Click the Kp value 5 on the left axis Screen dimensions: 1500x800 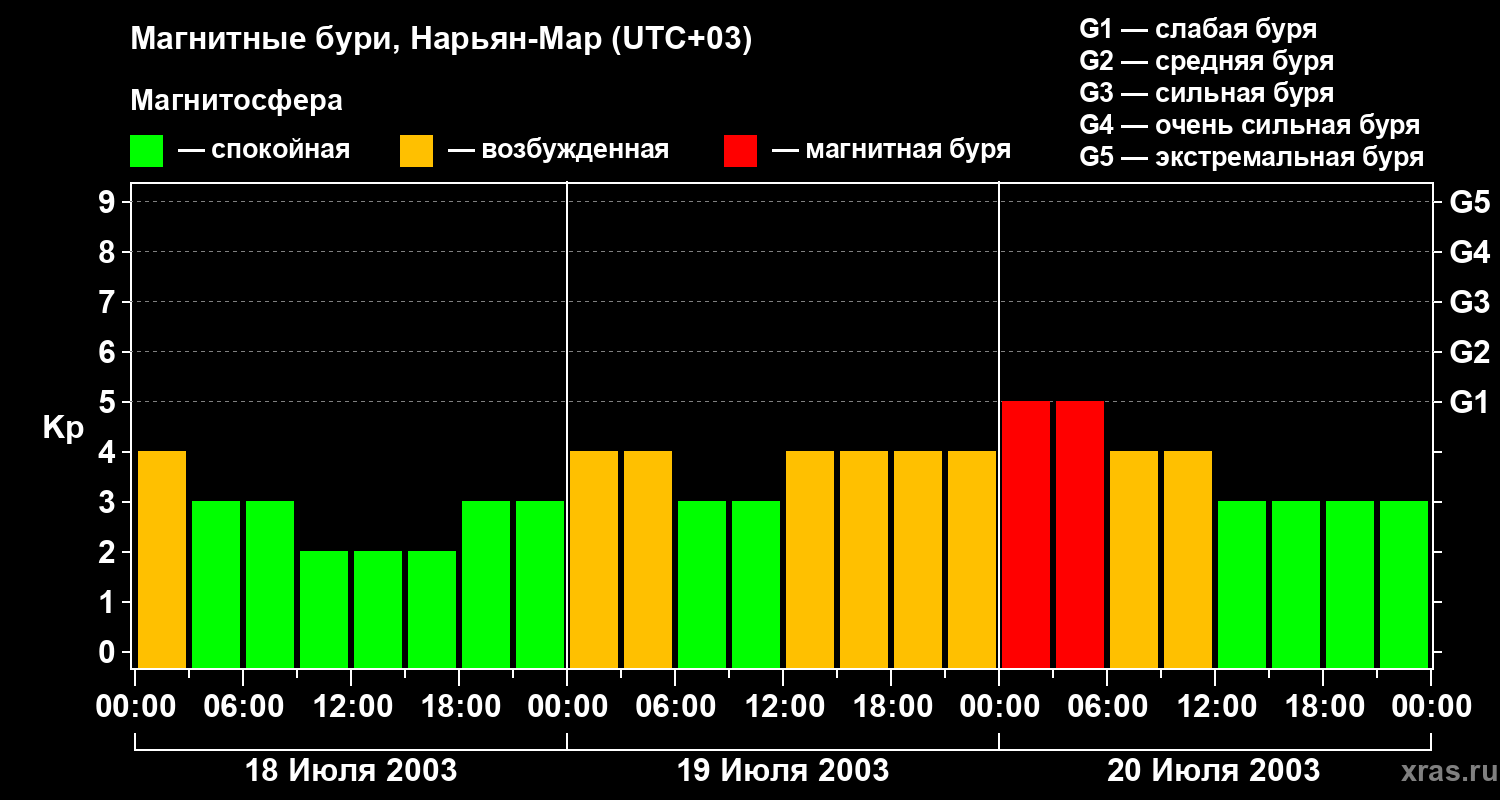(x=109, y=402)
